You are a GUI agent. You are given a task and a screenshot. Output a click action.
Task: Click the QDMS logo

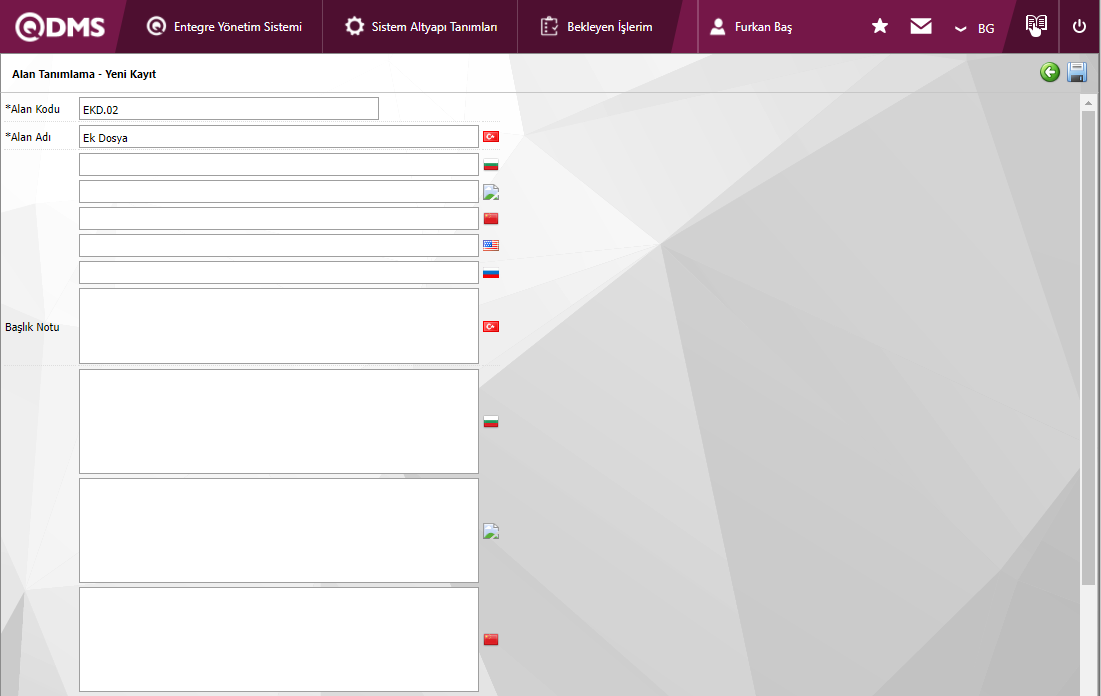tap(60, 27)
